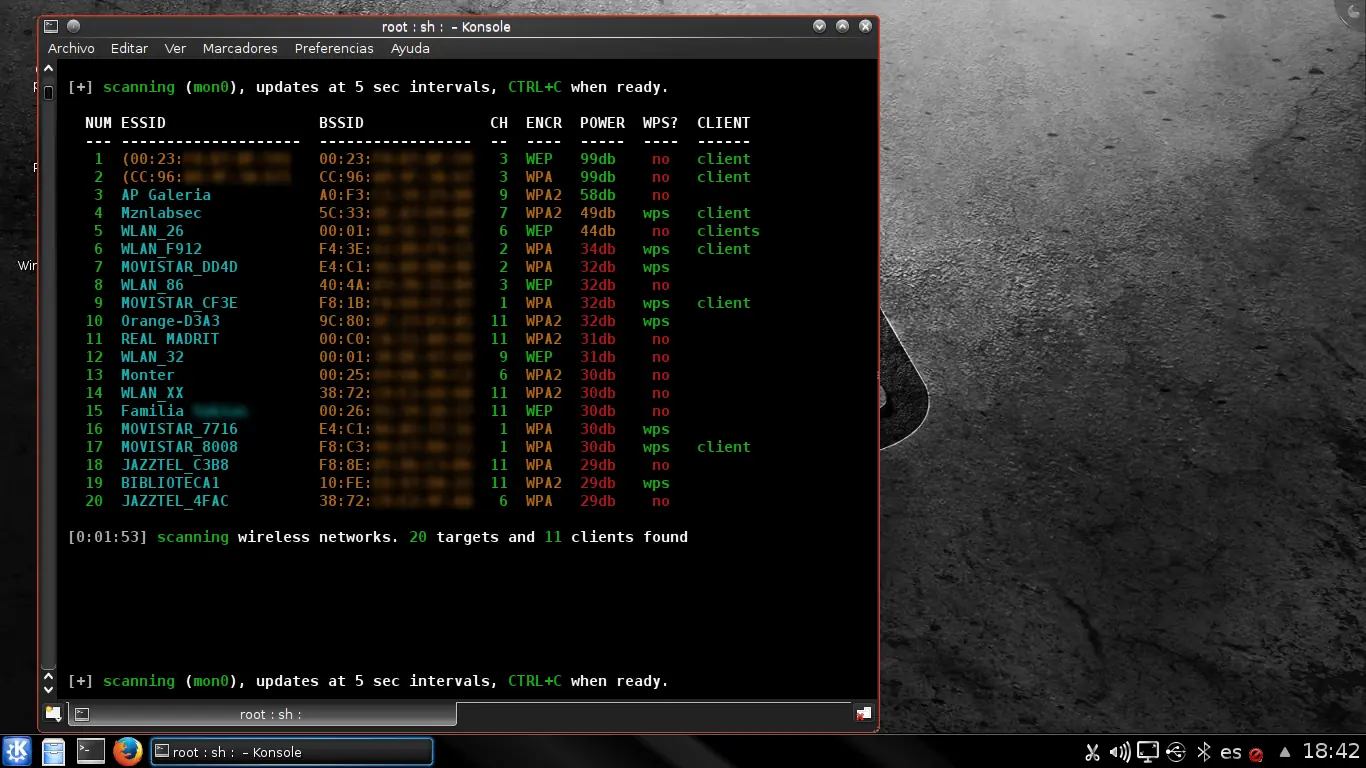Image resolution: width=1366 pixels, height=768 pixels.
Task: Click the 'WLAN_F912' ESSID
Action: pyautogui.click(x=161, y=249)
